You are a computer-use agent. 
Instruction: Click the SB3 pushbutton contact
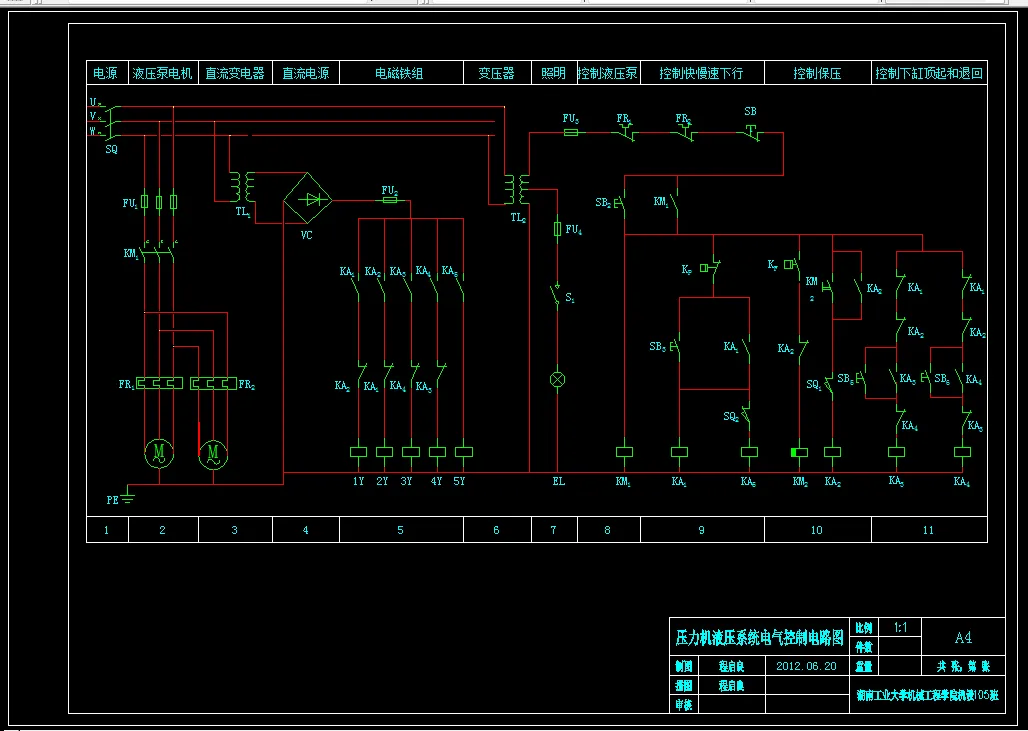pyautogui.click(x=676, y=347)
